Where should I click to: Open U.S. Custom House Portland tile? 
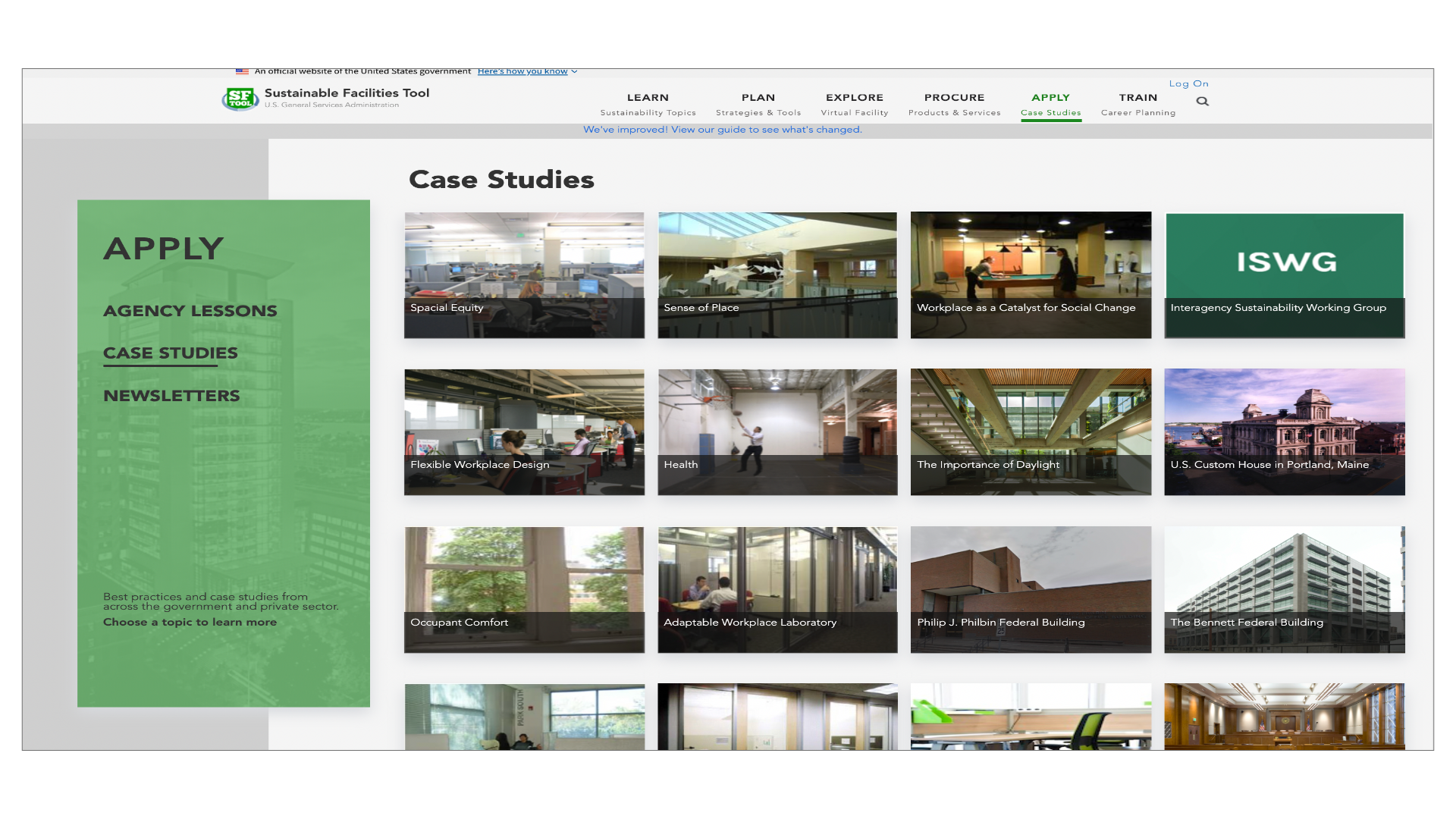1285,432
